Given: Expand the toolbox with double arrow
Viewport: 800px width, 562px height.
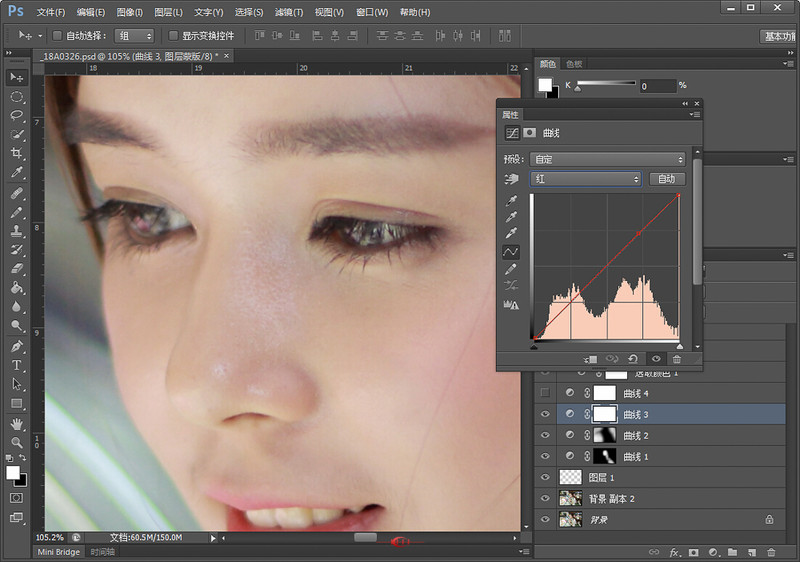Looking at the screenshot, I should pyautogui.click(x=9, y=53).
